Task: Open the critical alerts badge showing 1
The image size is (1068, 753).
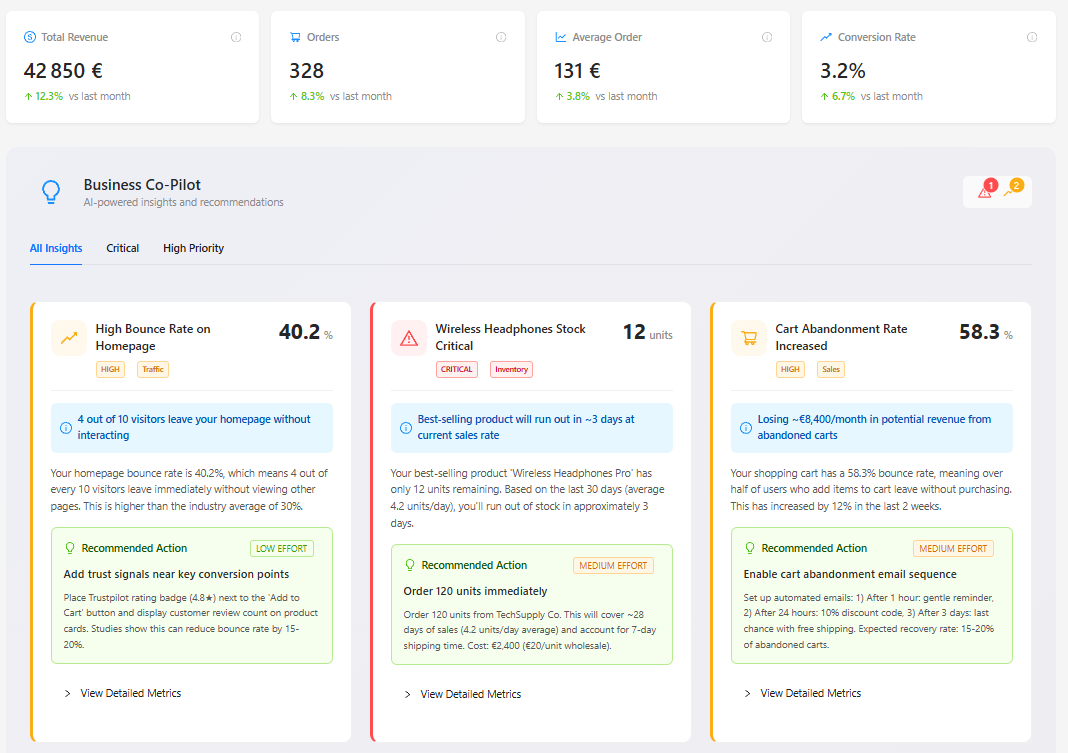Action: click(983, 190)
